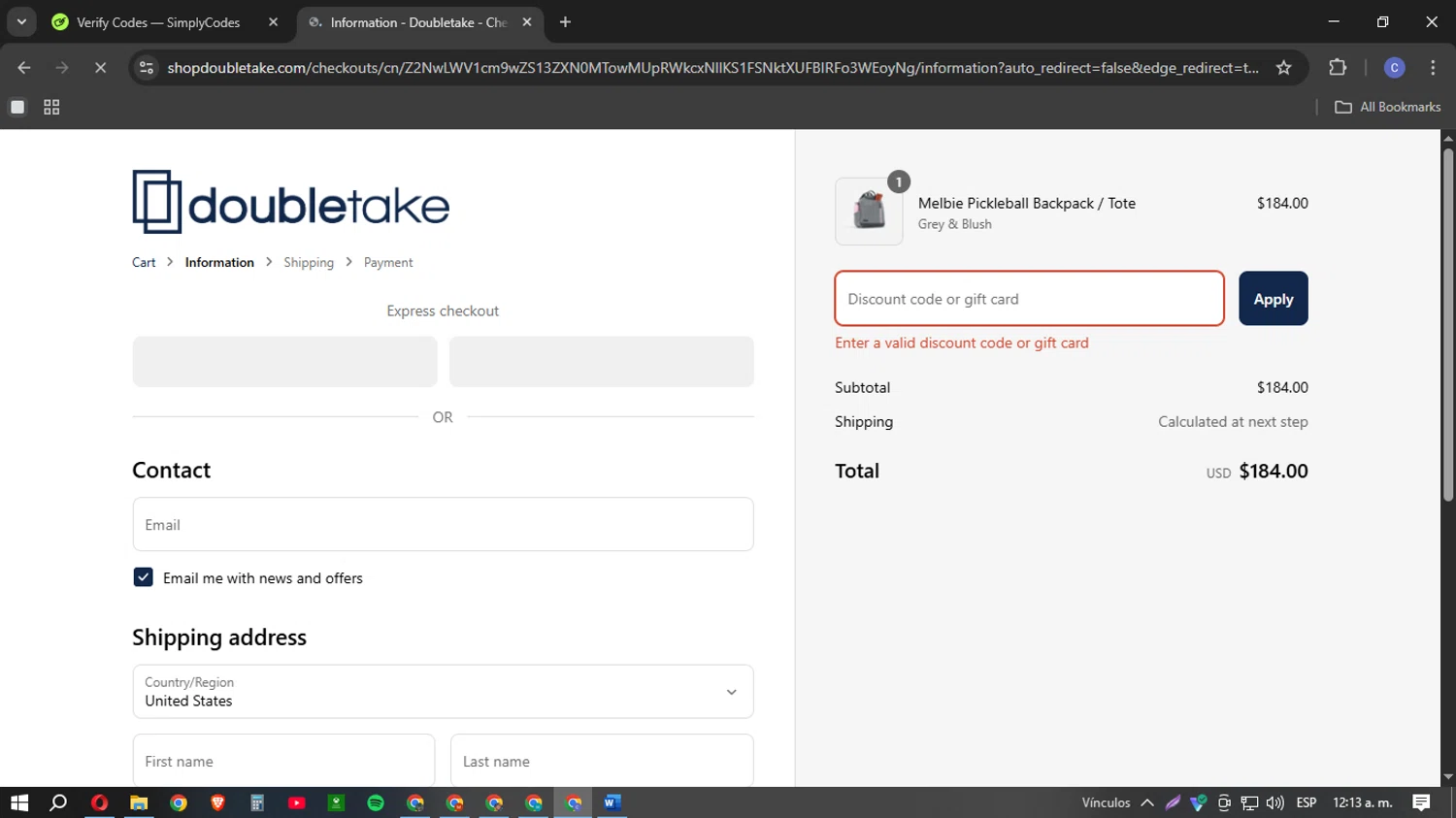Close the Verify Codes — SimplyCodes tab
The height and width of the screenshot is (818, 1456).
[x=273, y=22]
